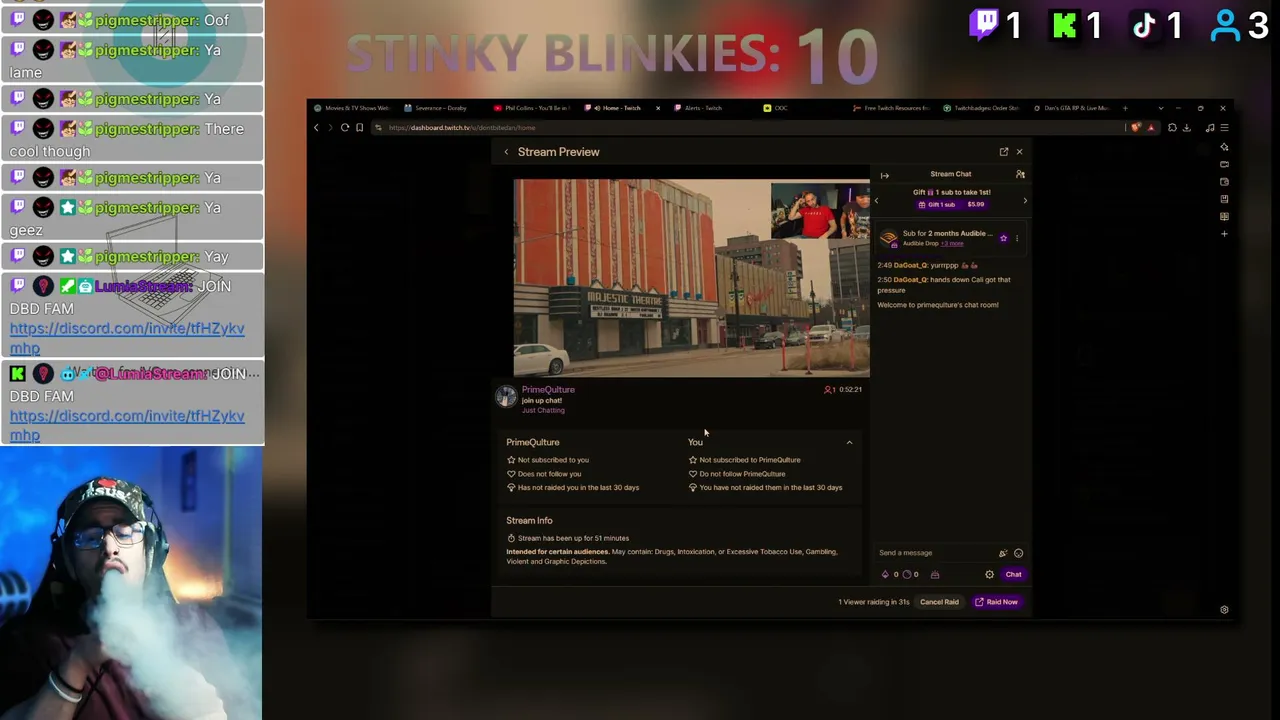Viewport: 1280px width, 720px height.
Task: Show next chat promo banner
Action: 1024,201
